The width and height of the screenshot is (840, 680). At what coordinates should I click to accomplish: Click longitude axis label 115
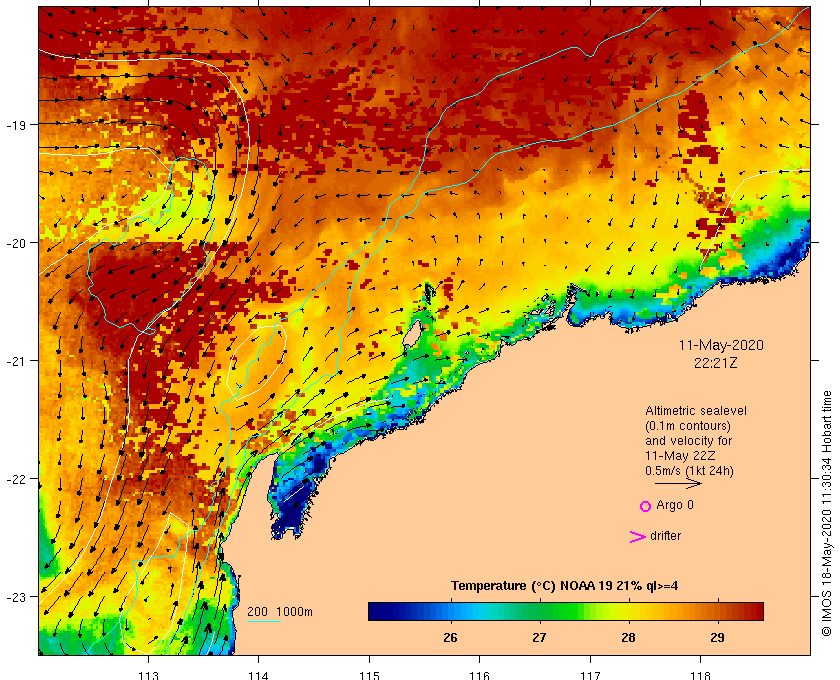369,675
